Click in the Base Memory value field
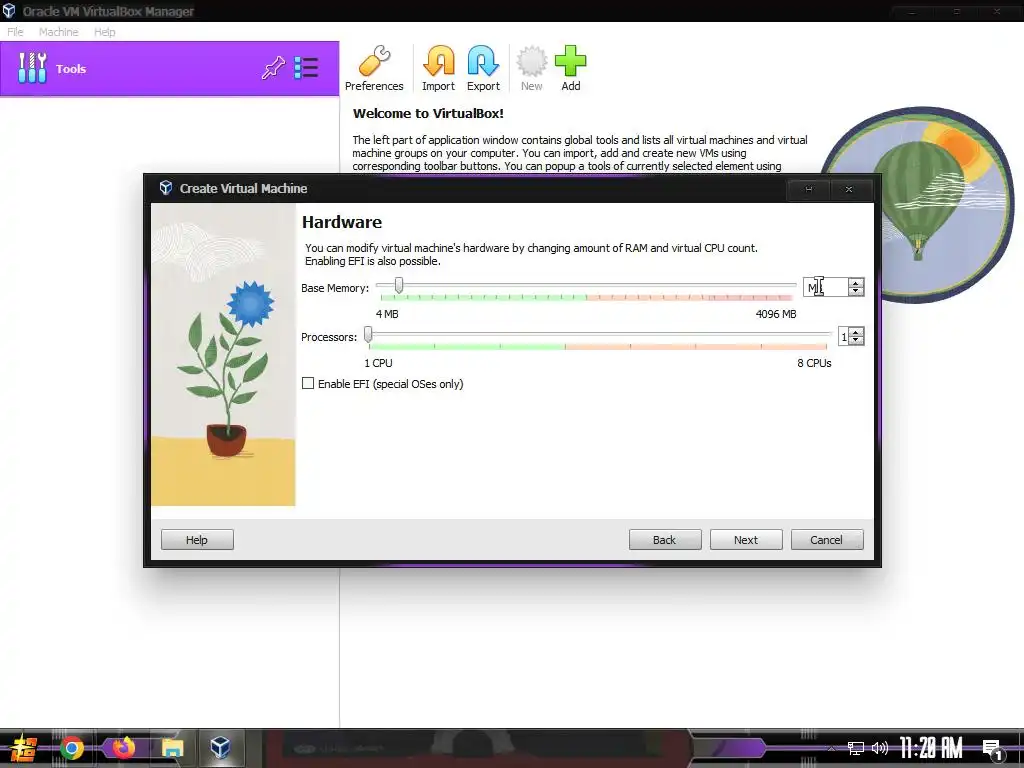 (x=825, y=287)
